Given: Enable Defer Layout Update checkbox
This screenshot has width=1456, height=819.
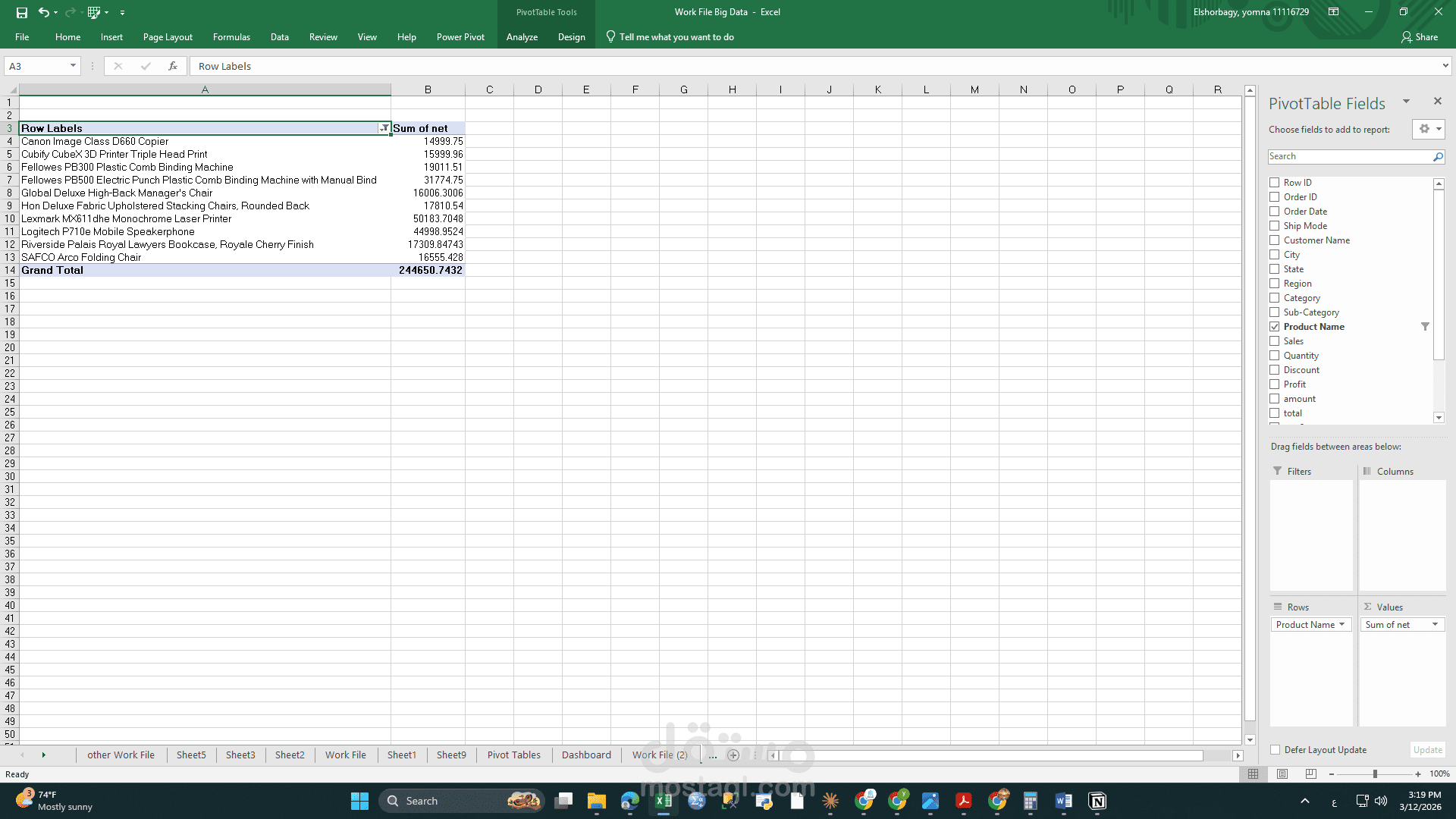Looking at the screenshot, I should click(x=1276, y=750).
